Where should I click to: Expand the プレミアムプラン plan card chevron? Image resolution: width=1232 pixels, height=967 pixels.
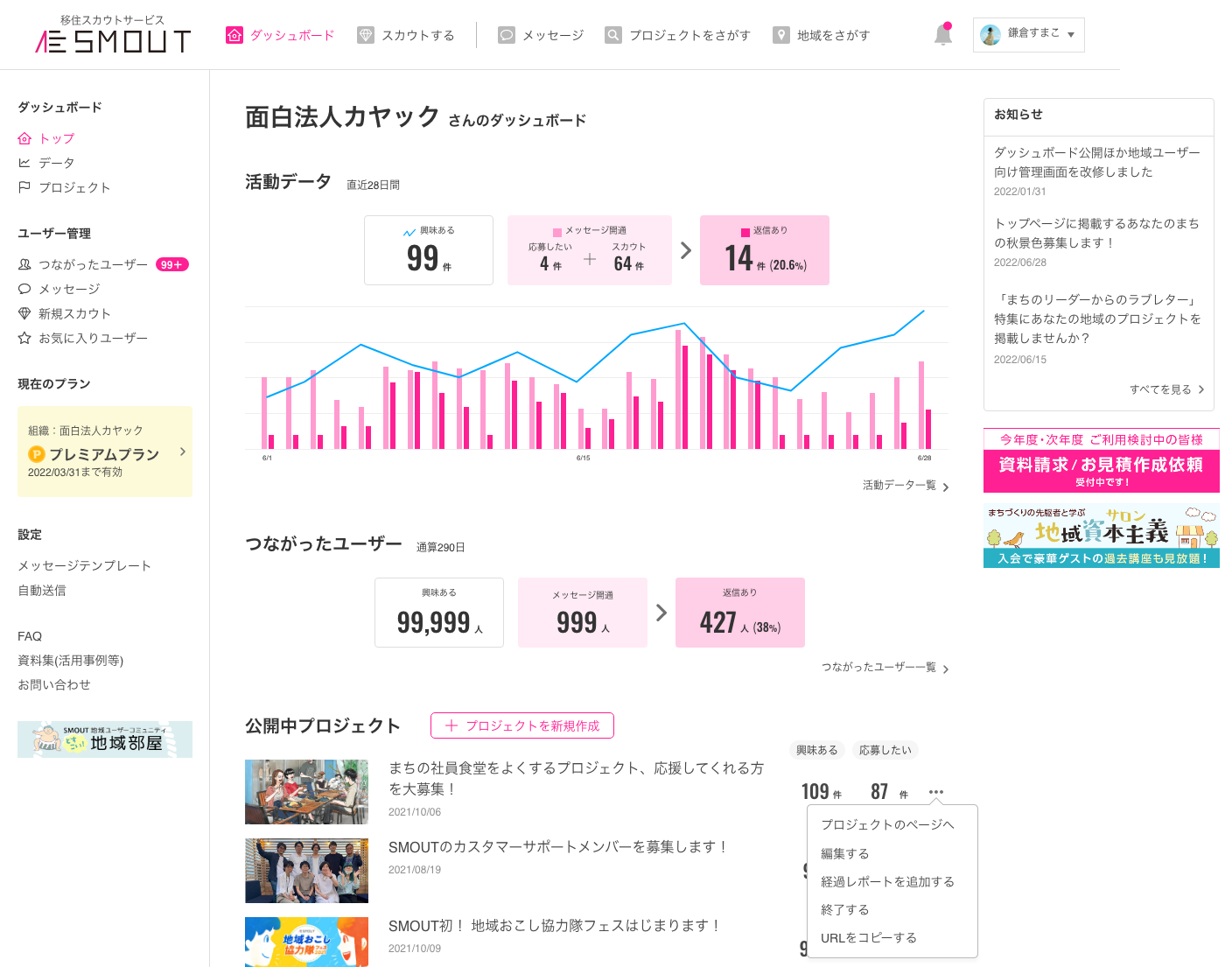click(x=183, y=452)
